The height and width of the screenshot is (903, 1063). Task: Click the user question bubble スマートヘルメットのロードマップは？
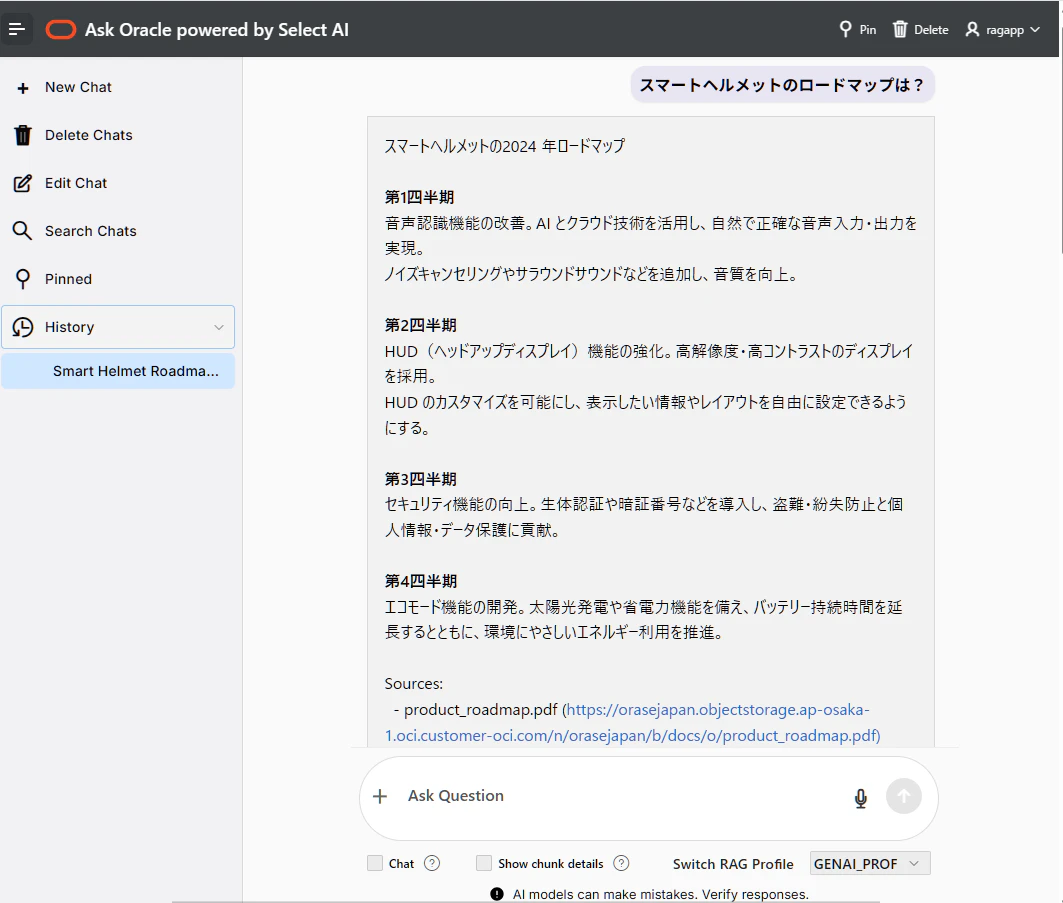click(782, 85)
